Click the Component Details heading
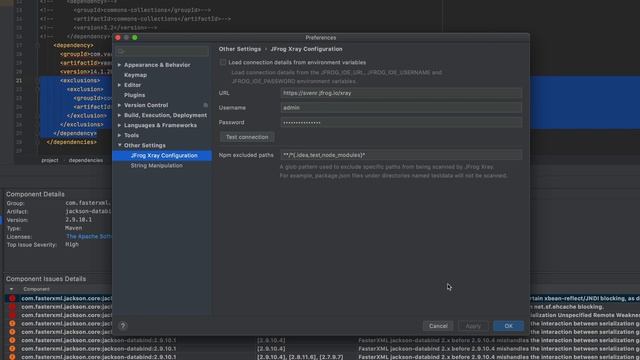 point(35,194)
